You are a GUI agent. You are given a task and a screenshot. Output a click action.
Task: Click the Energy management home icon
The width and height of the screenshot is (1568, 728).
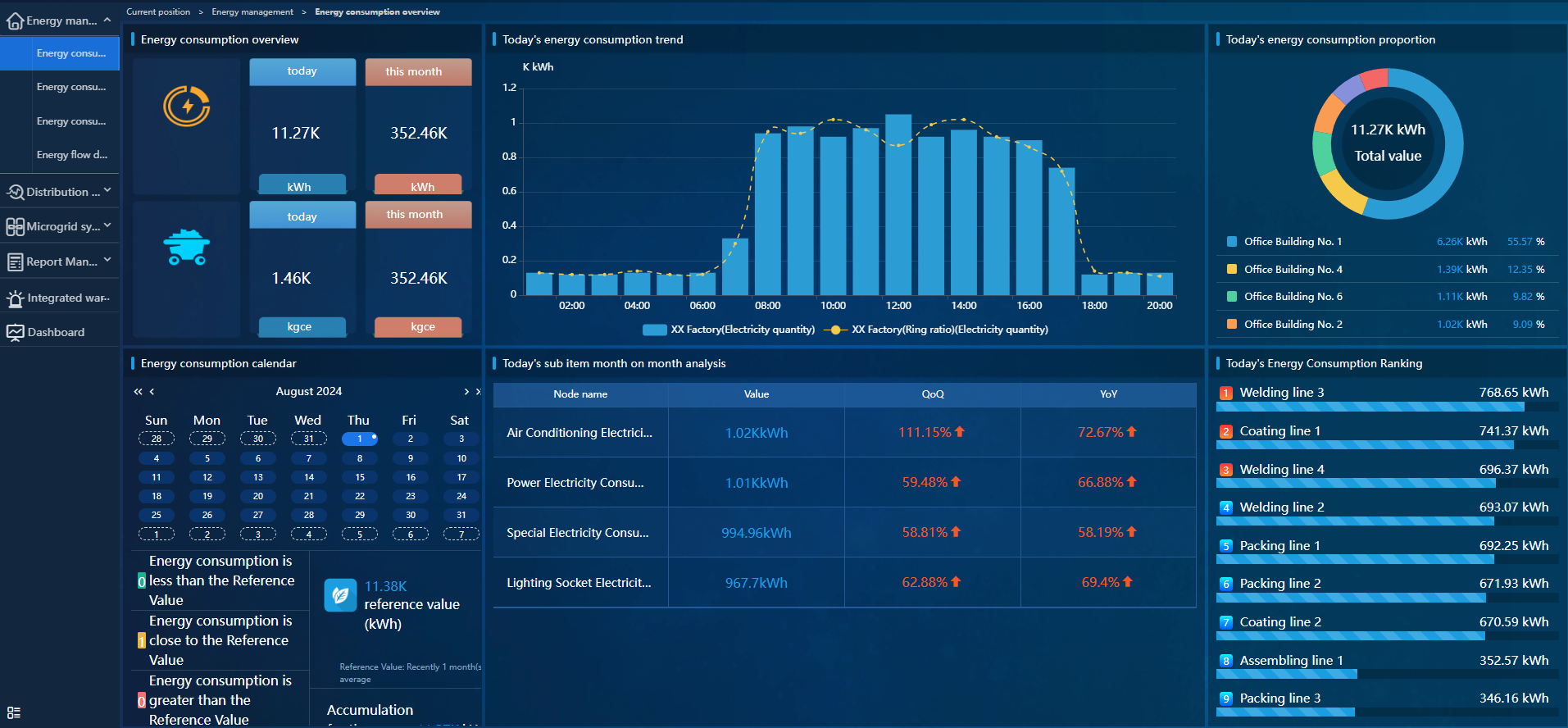[15, 21]
